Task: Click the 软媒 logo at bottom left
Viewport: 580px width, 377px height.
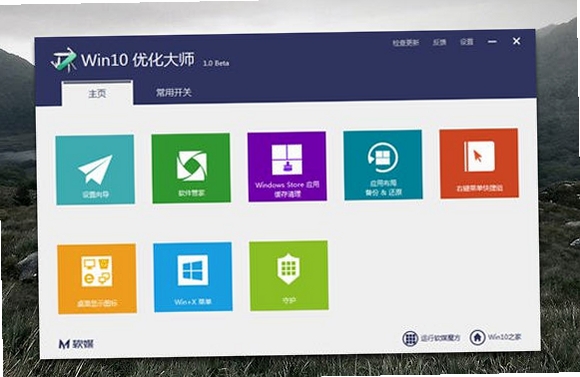Action: pos(76,344)
